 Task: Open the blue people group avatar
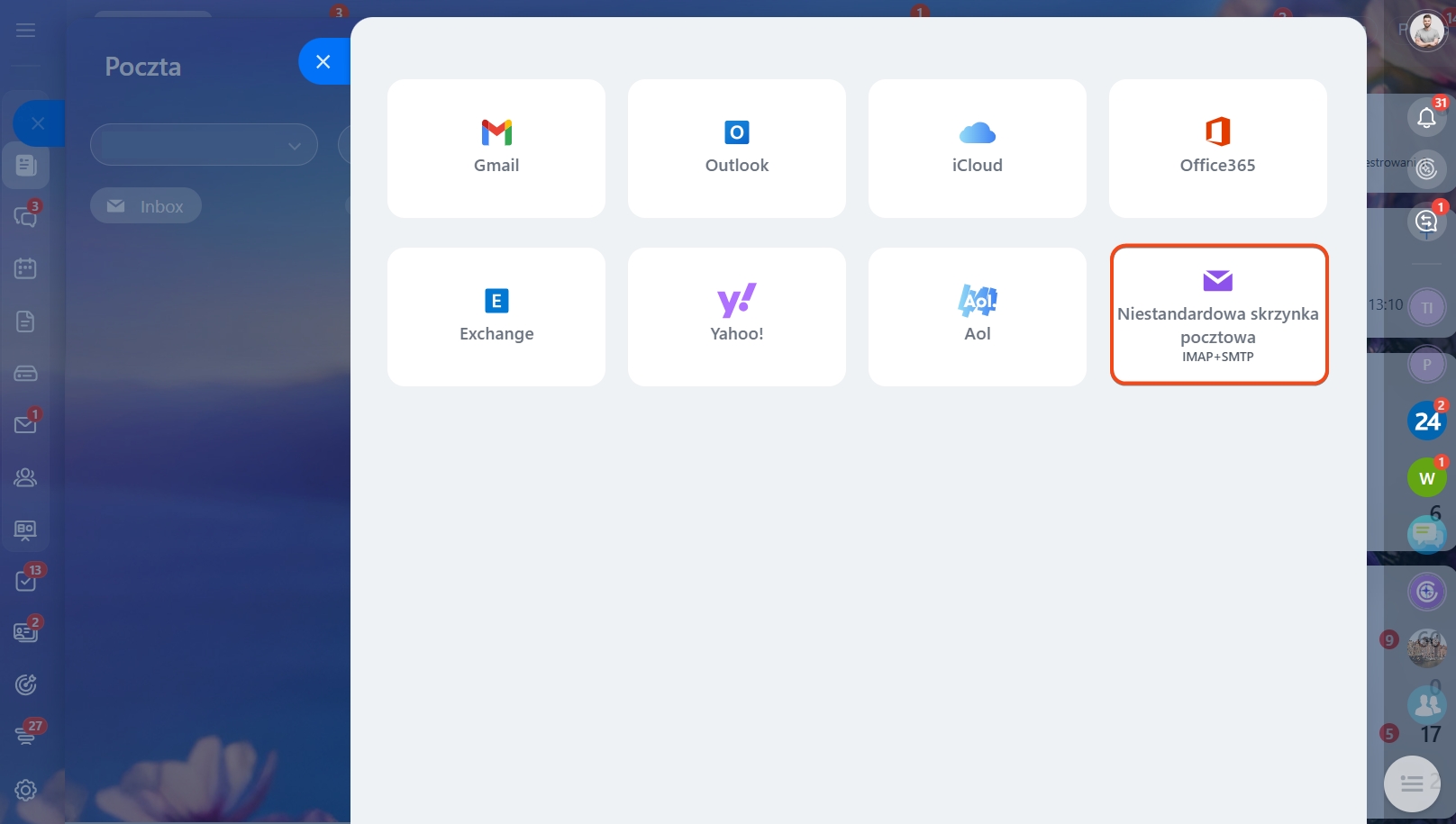click(1427, 705)
